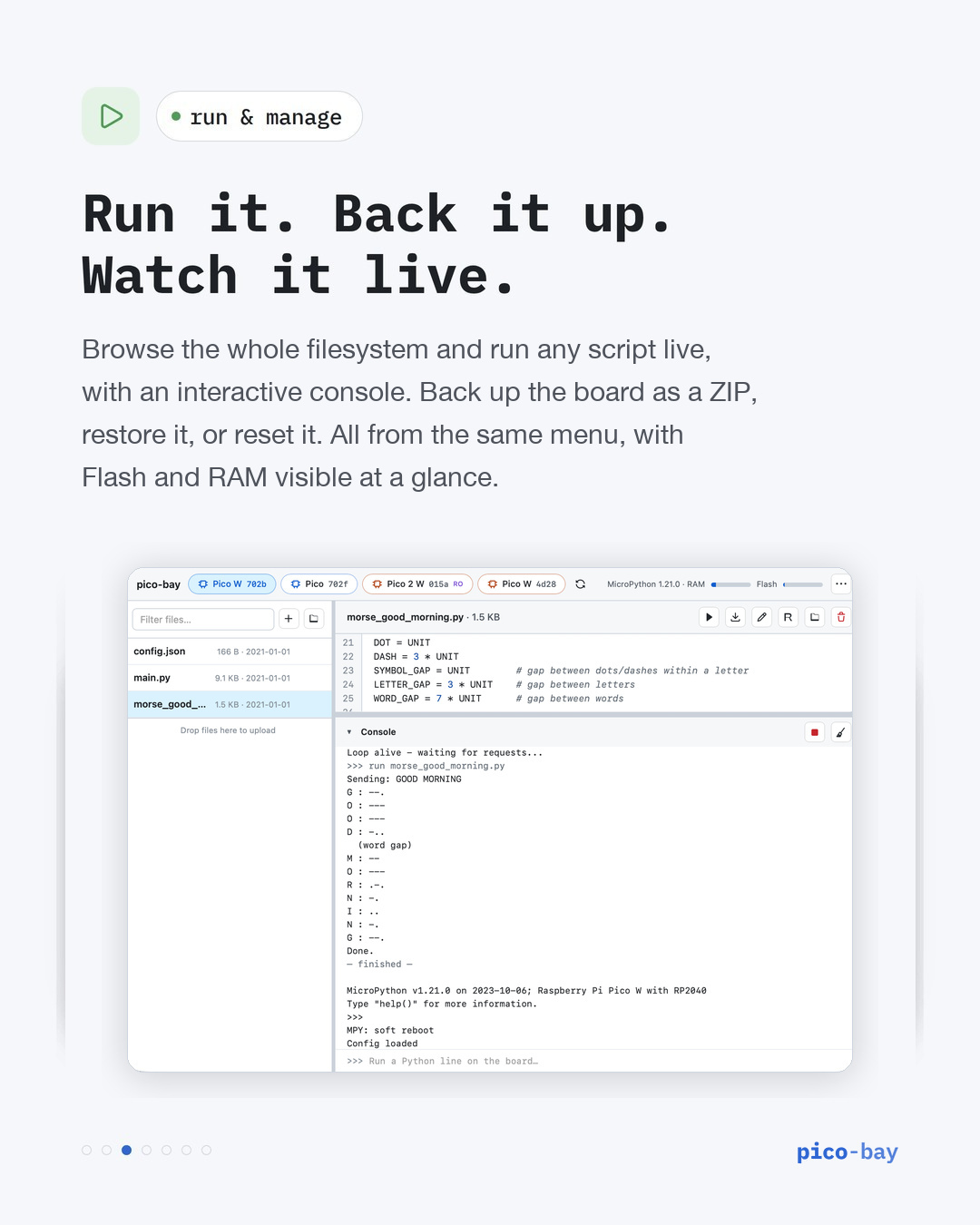
Task: Click console line Sending: GOOD MORNING
Action: (404, 779)
